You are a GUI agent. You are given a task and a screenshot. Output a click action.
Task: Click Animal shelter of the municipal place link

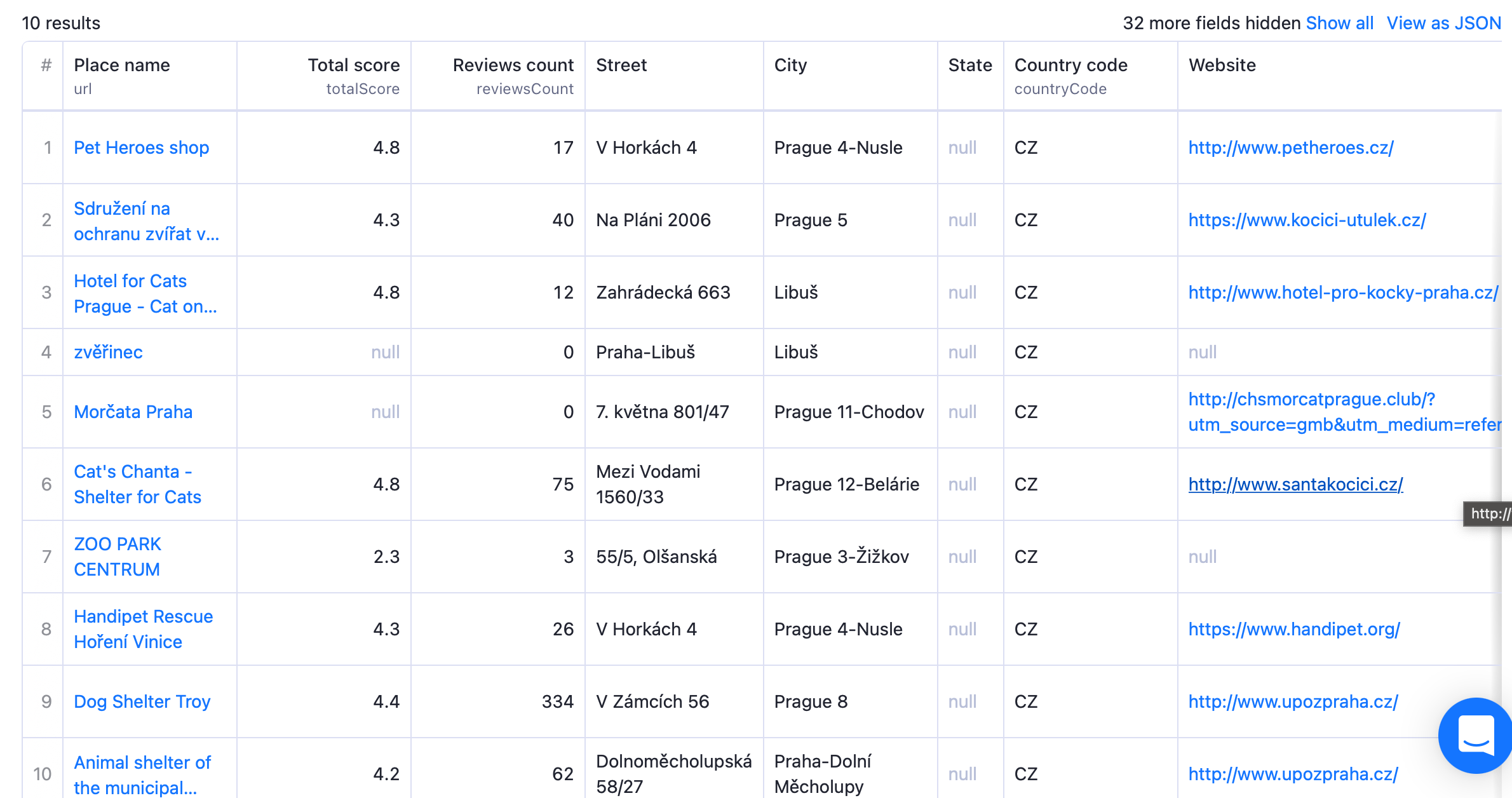point(148,774)
